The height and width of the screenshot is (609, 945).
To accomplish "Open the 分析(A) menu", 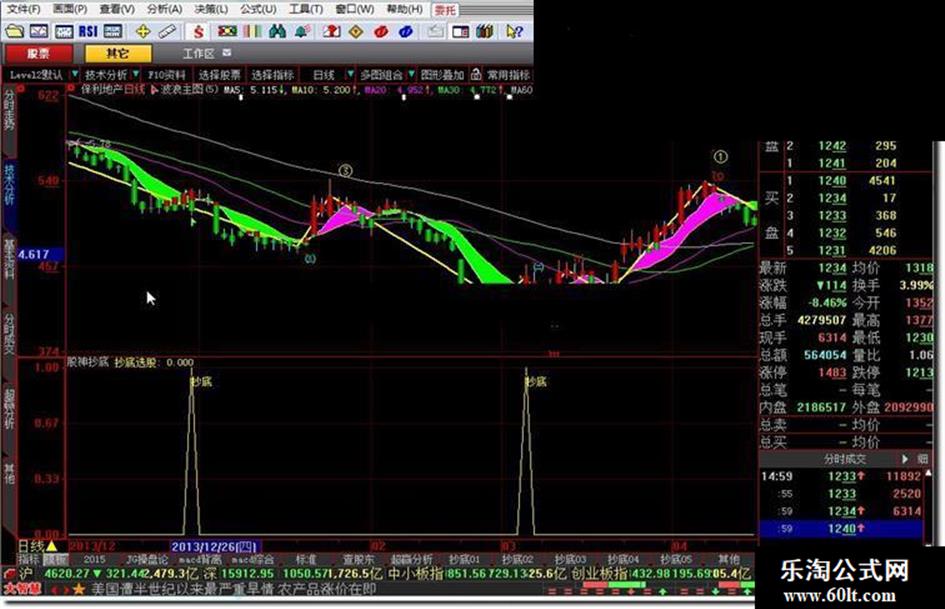I will pyautogui.click(x=164, y=9).
